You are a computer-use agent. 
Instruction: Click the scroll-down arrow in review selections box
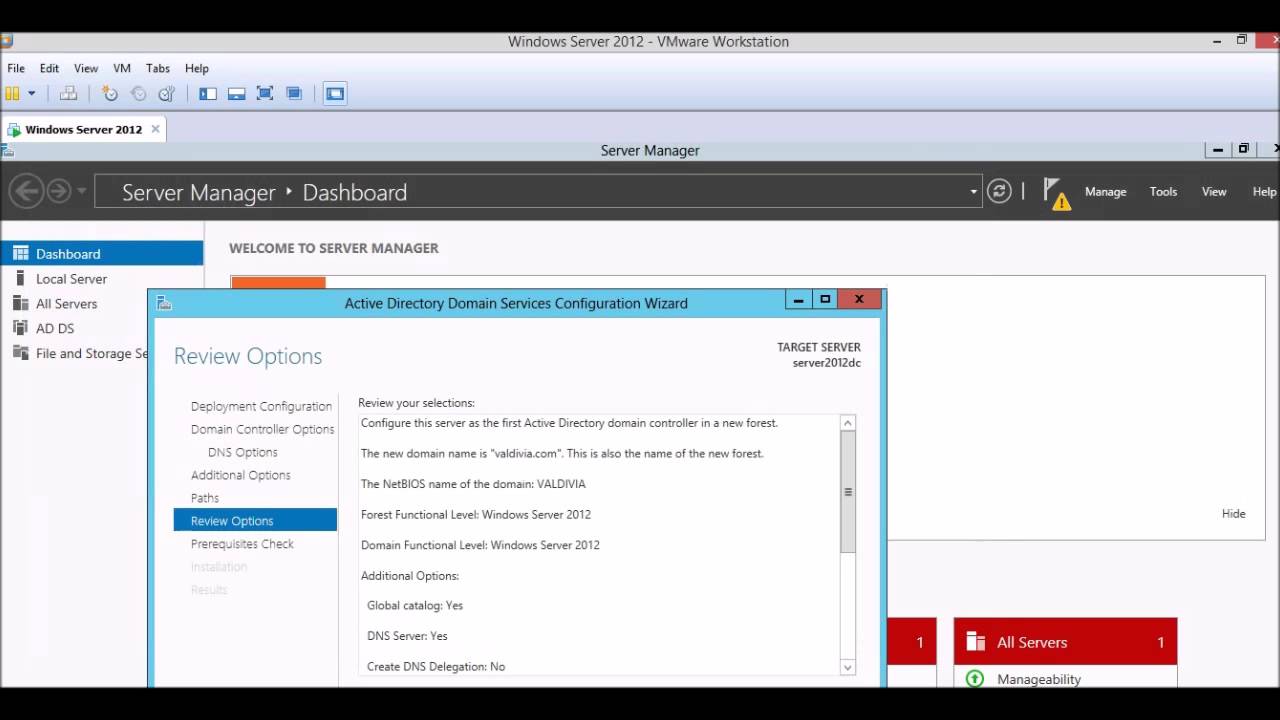(848, 667)
